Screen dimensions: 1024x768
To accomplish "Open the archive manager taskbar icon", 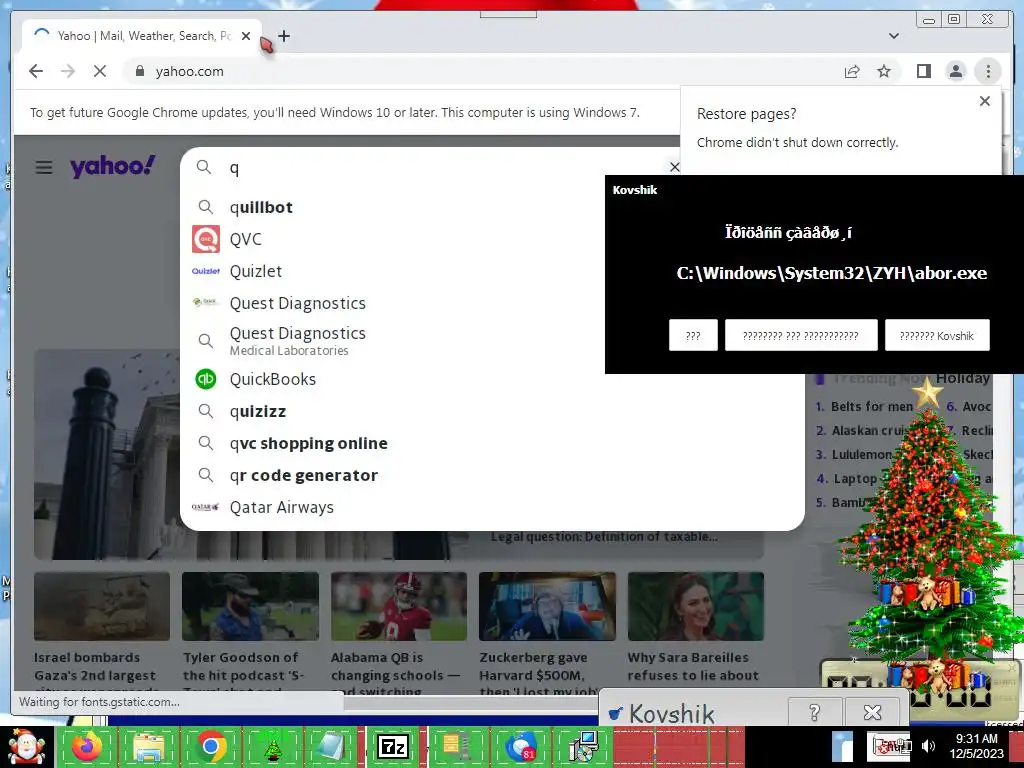I will [456, 747].
